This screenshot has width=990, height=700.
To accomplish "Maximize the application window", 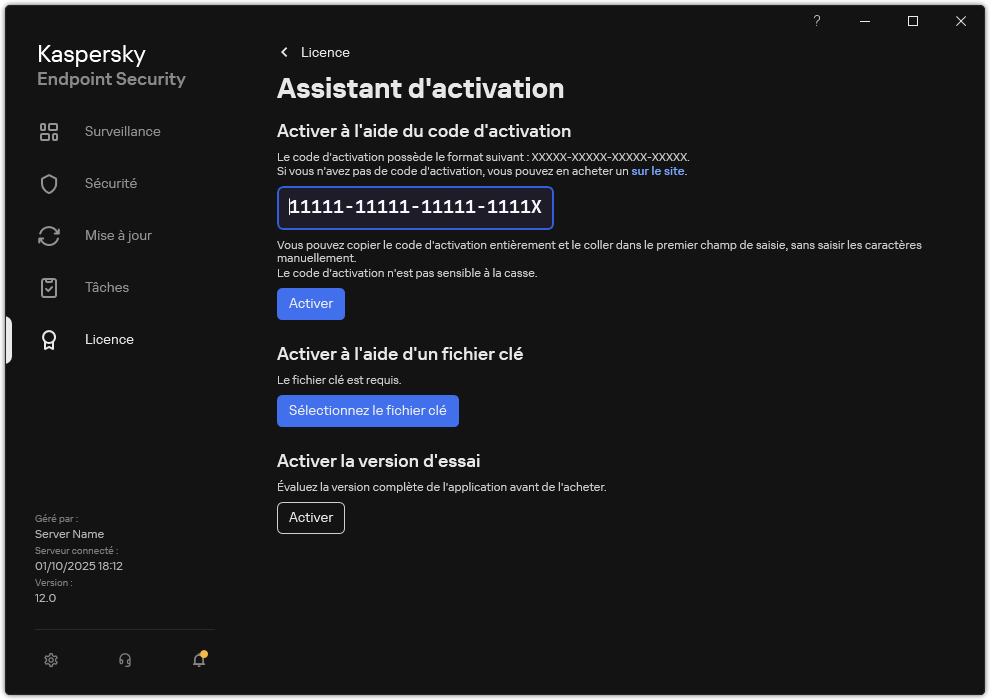I will [x=912, y=20].
